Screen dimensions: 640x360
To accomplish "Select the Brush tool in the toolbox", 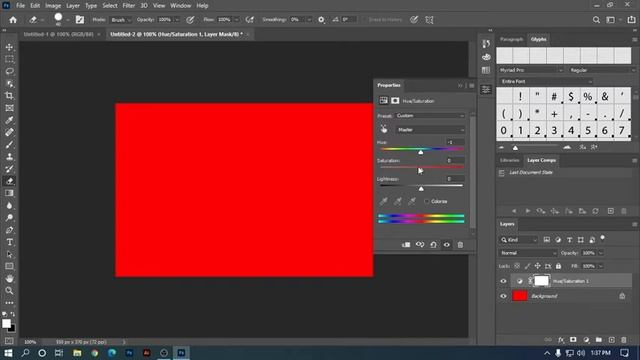I will coord(9,144).
